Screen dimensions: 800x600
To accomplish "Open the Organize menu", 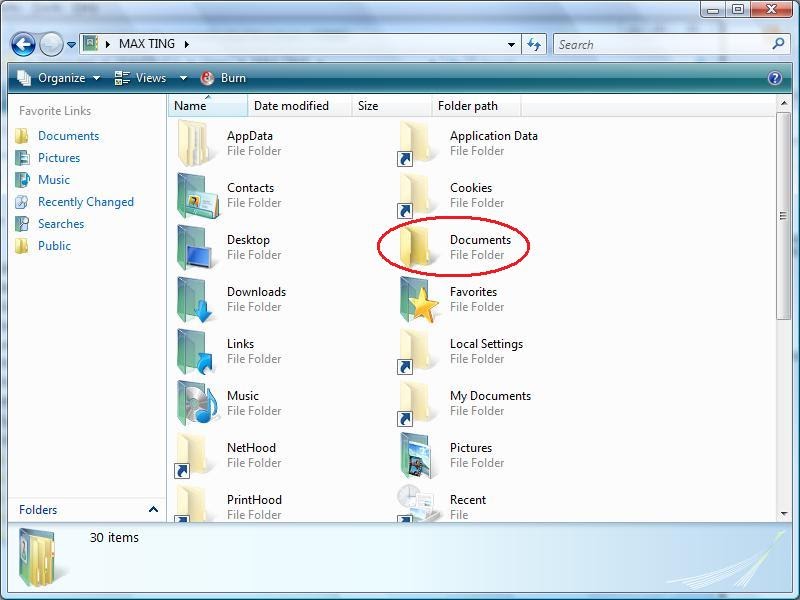I will click(59, 78).
